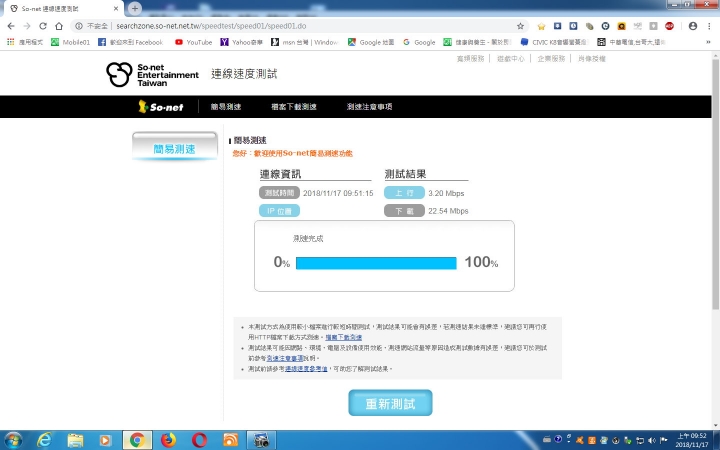Click the browser back arrow
The image size is (720, 450).
click(x=11, y=26)
